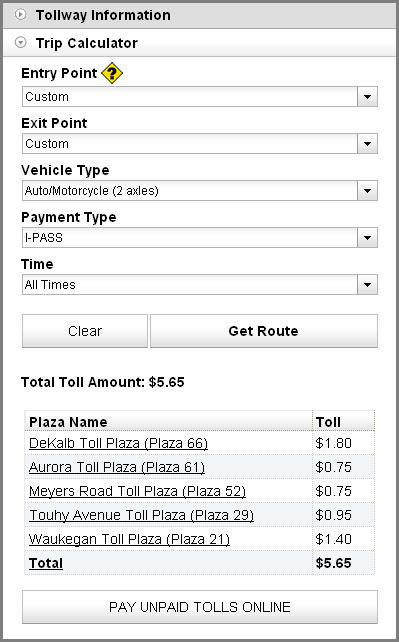
Task: Open the Time dropdown arrow
Action: click(367, 285)
